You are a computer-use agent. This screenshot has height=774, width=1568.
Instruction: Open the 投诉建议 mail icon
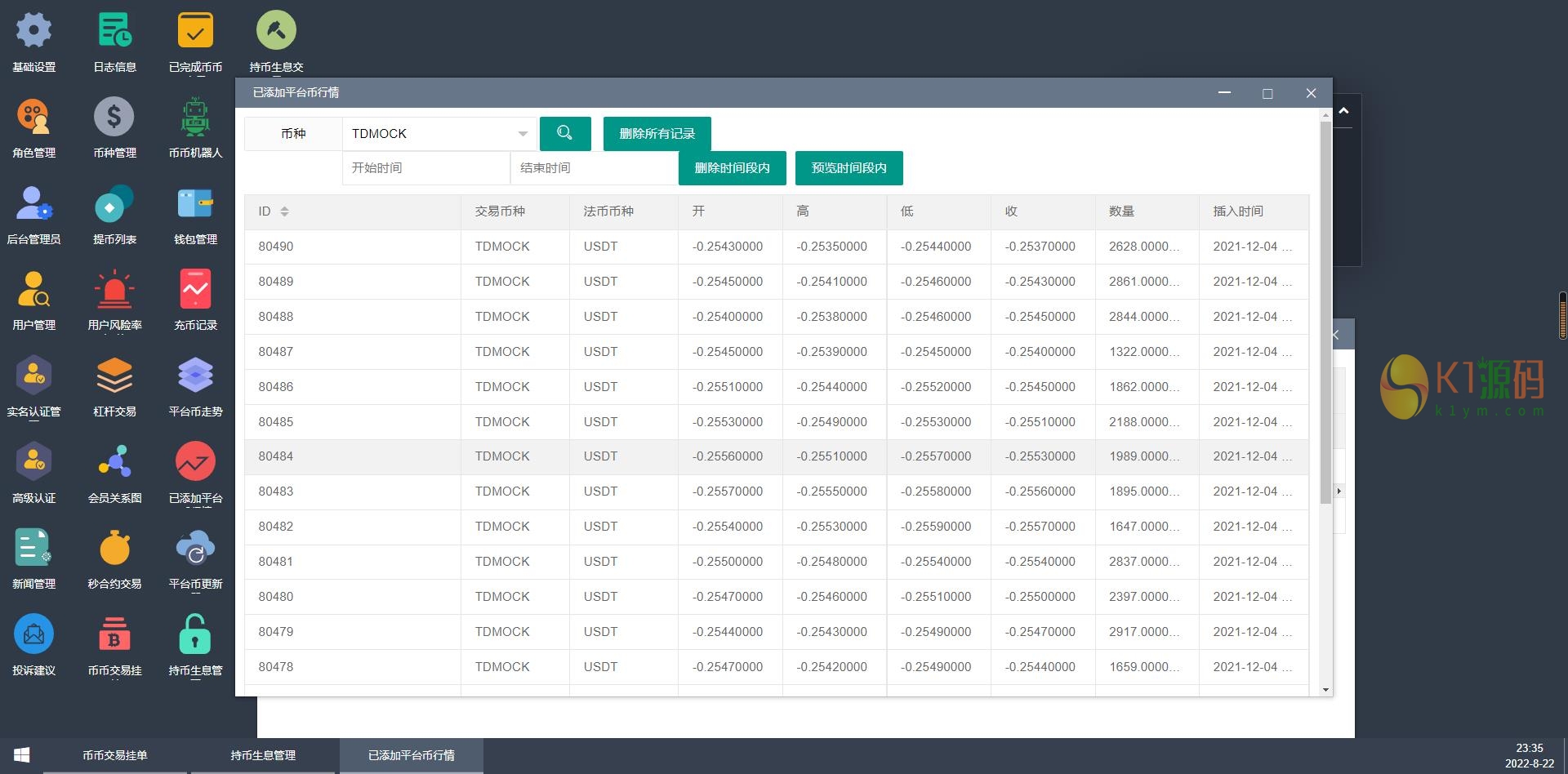pyautogui.click(x=33, y=634)
